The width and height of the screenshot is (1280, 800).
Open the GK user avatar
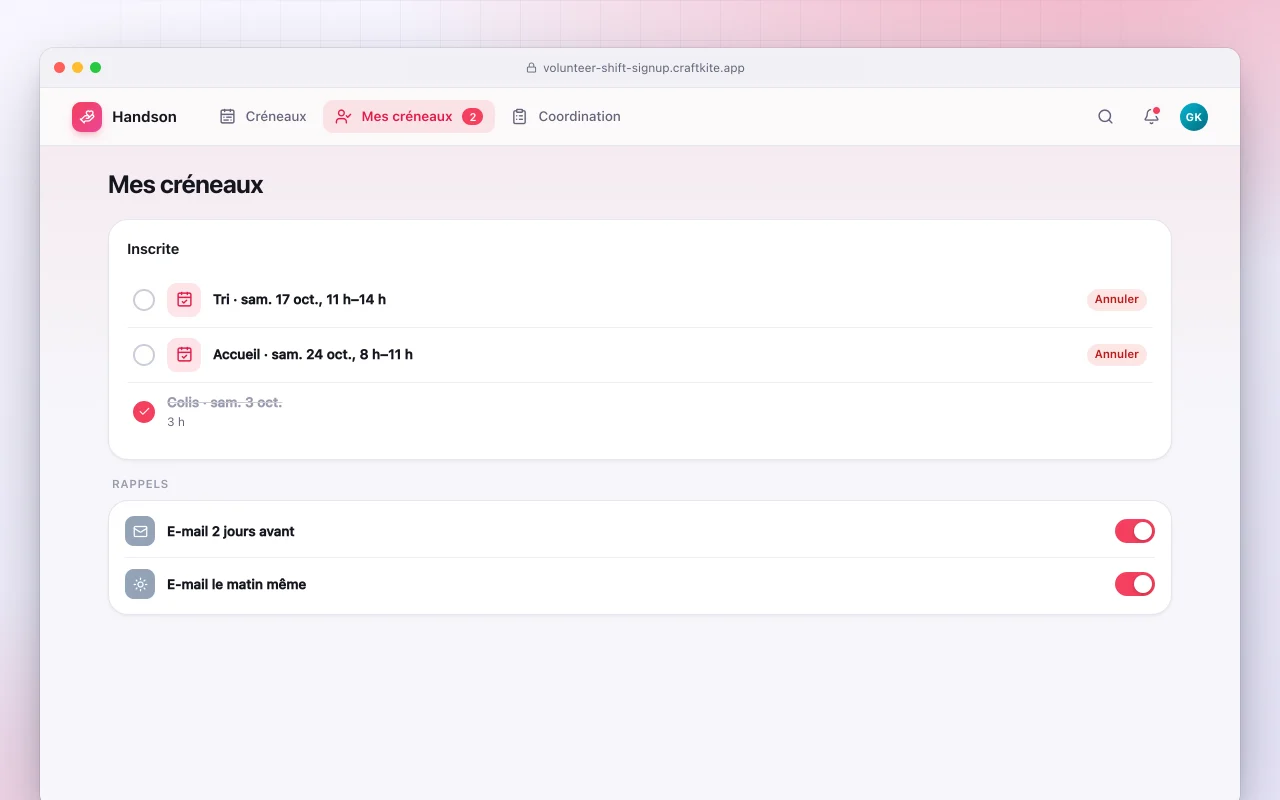tap(1193, 117)
